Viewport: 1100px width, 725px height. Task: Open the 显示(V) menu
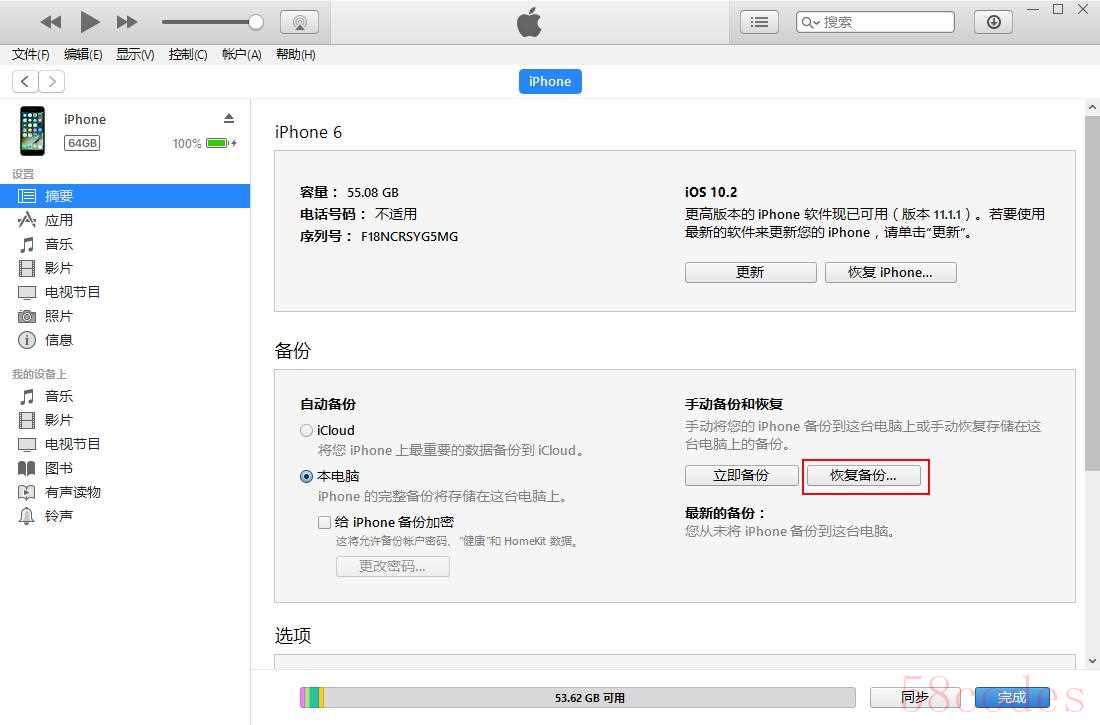(135, 55)
